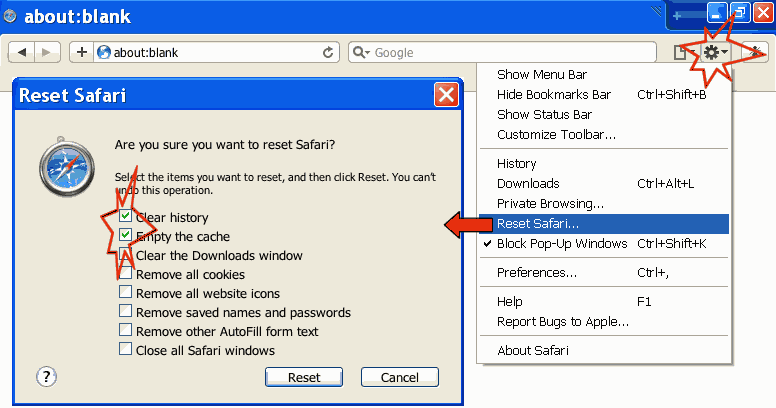
Task: Click the about:blank address field
Action: point(210,52)
